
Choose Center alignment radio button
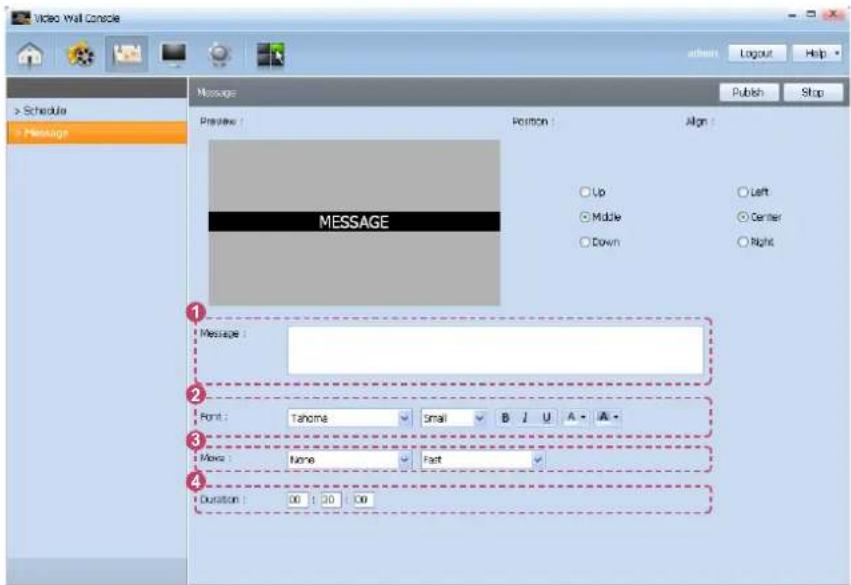coord(742,217)
